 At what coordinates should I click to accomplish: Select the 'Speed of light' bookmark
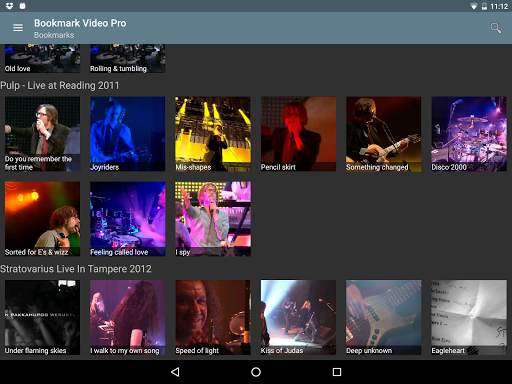click(x=213, y=317)
